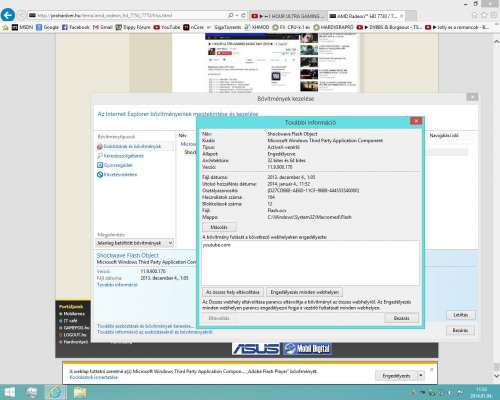The width and height of the screenshot is (500, 400).
Task: Open dropdown arrow beside Engedélyezés button
Action: coord(421,376)
